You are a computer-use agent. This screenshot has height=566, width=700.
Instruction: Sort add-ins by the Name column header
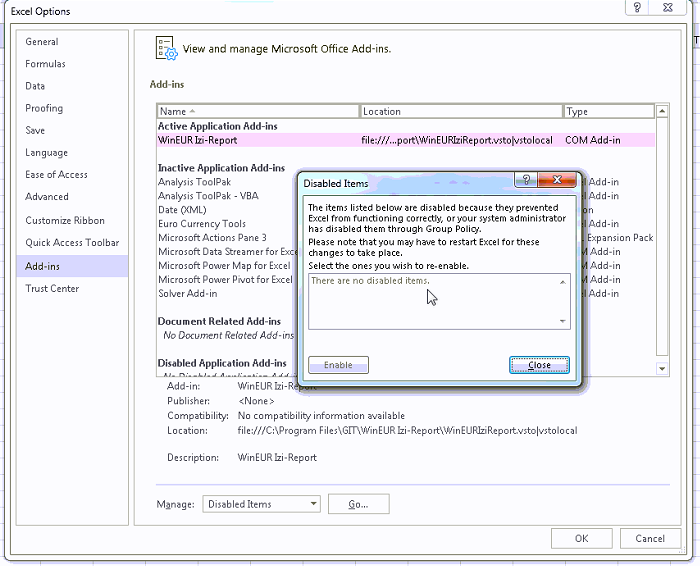pyautogui.click(x=258, y=112)
